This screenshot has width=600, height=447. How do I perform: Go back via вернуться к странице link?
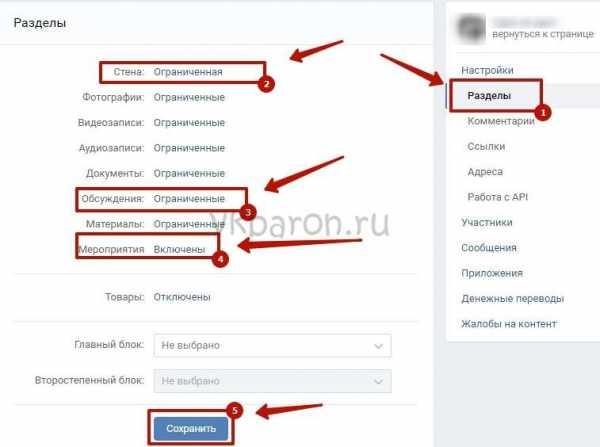pyautogui.click(x=543, y=34)
